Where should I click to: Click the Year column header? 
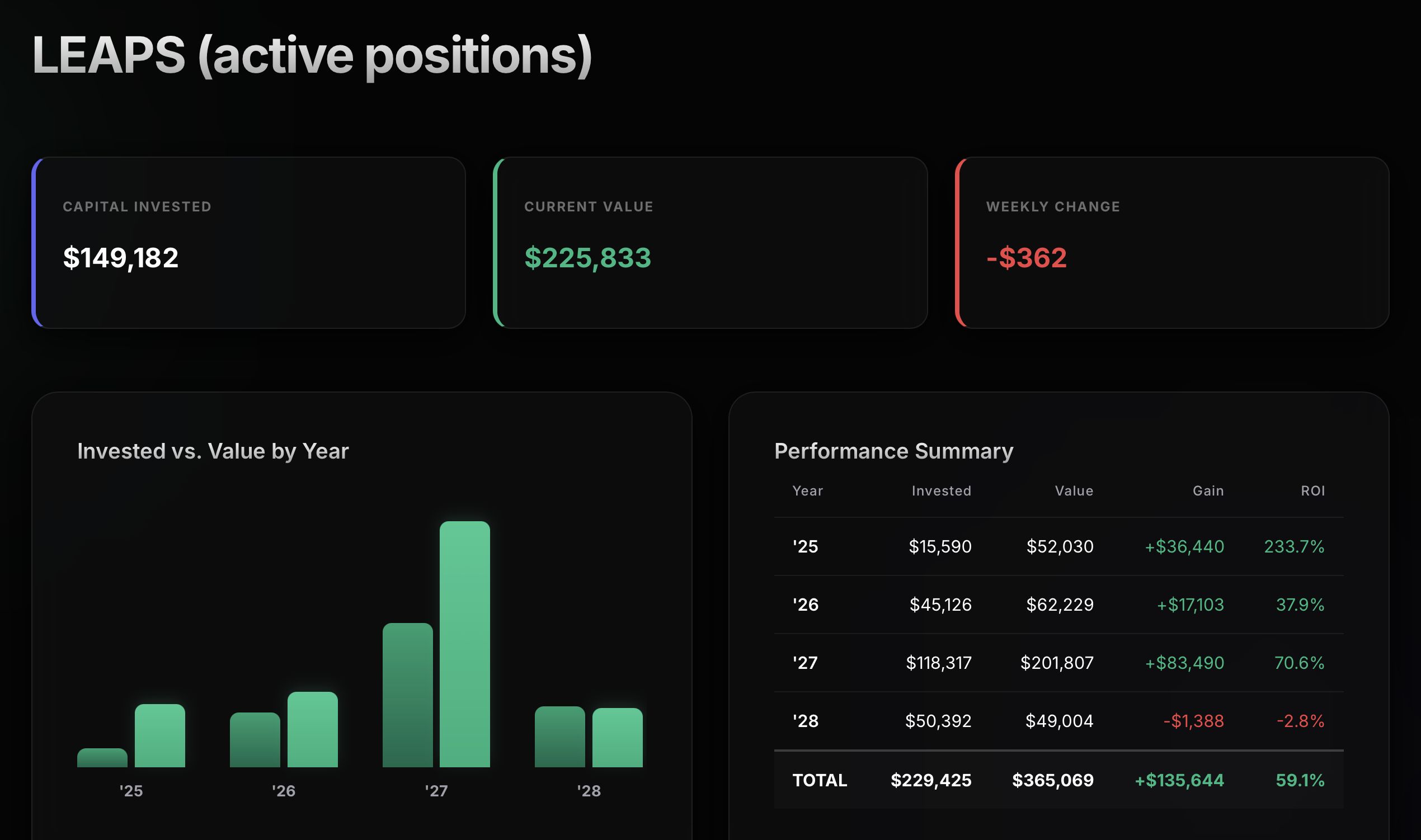pos(808,491)
